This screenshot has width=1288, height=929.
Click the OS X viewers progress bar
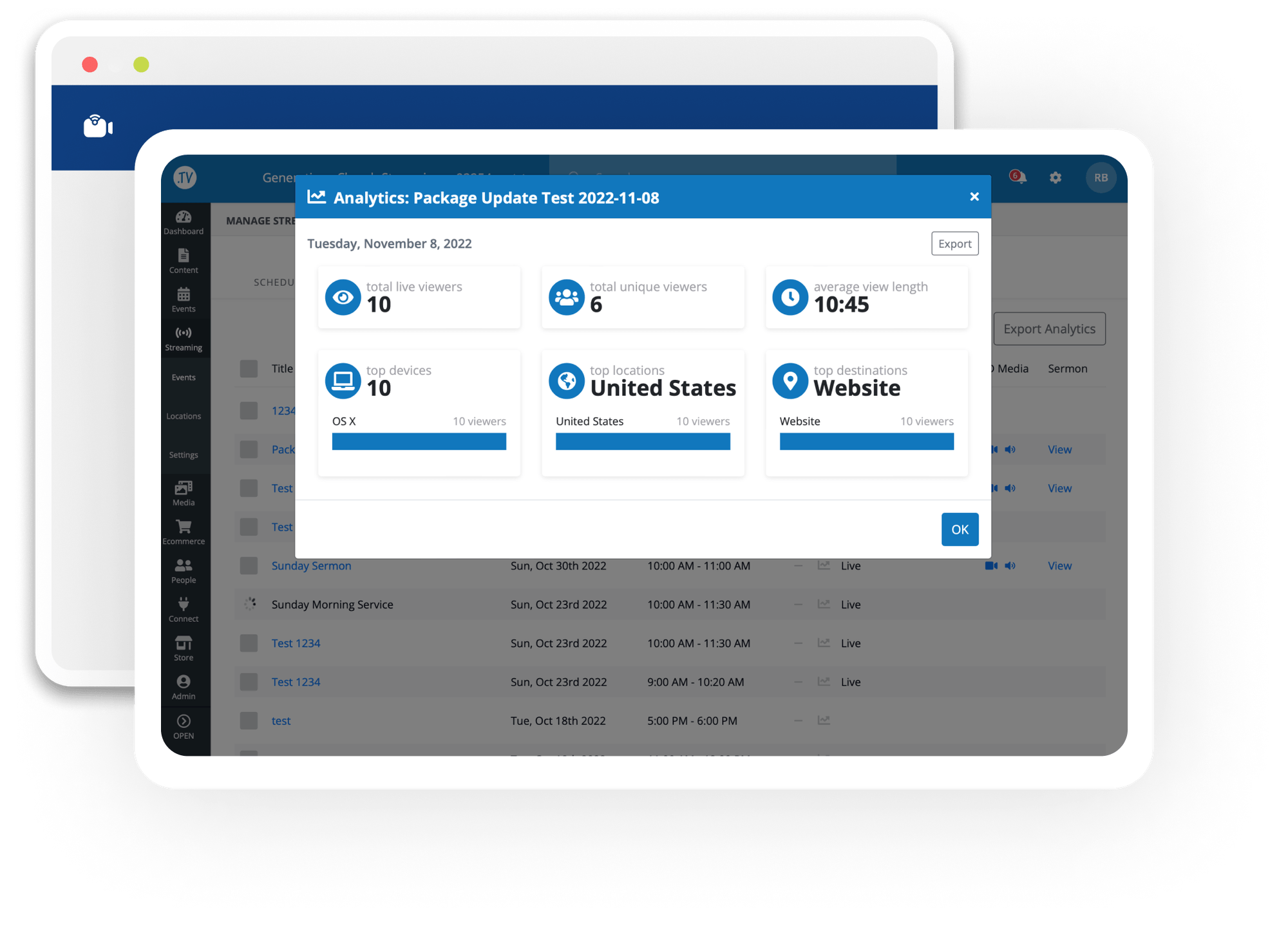point(419,442)
